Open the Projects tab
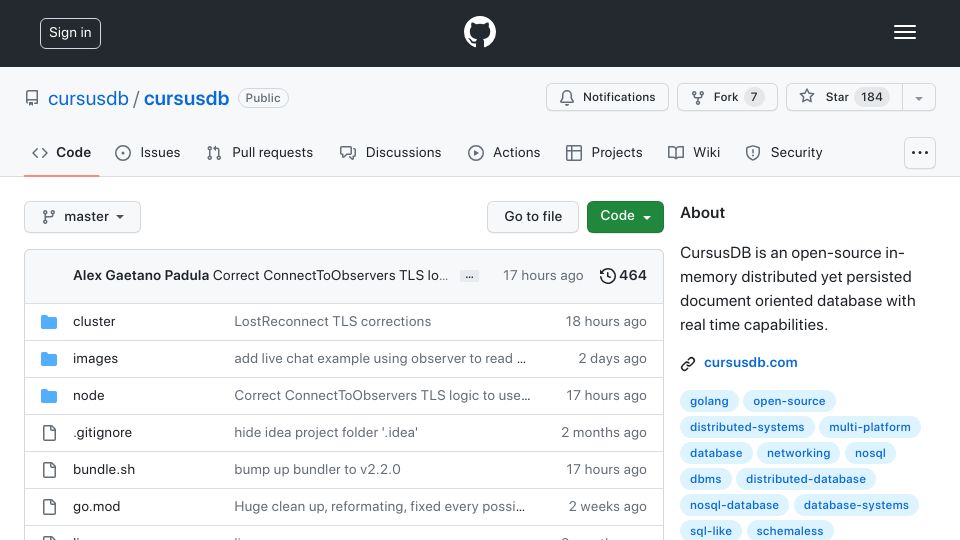960x540 pixels. 604,152
